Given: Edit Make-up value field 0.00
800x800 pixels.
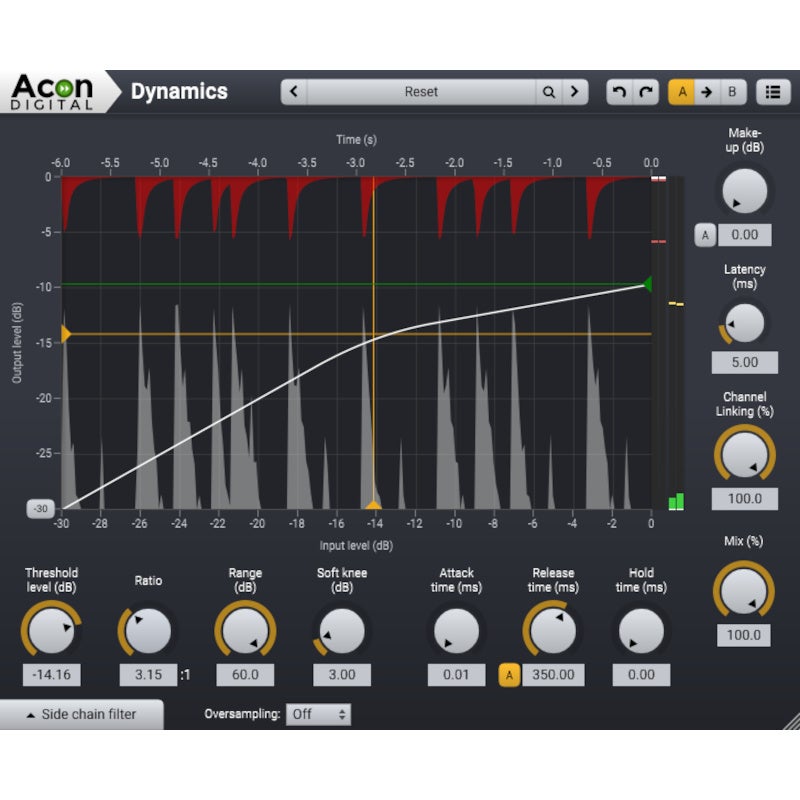Looking at the screenshot, I should click(744, 235).
